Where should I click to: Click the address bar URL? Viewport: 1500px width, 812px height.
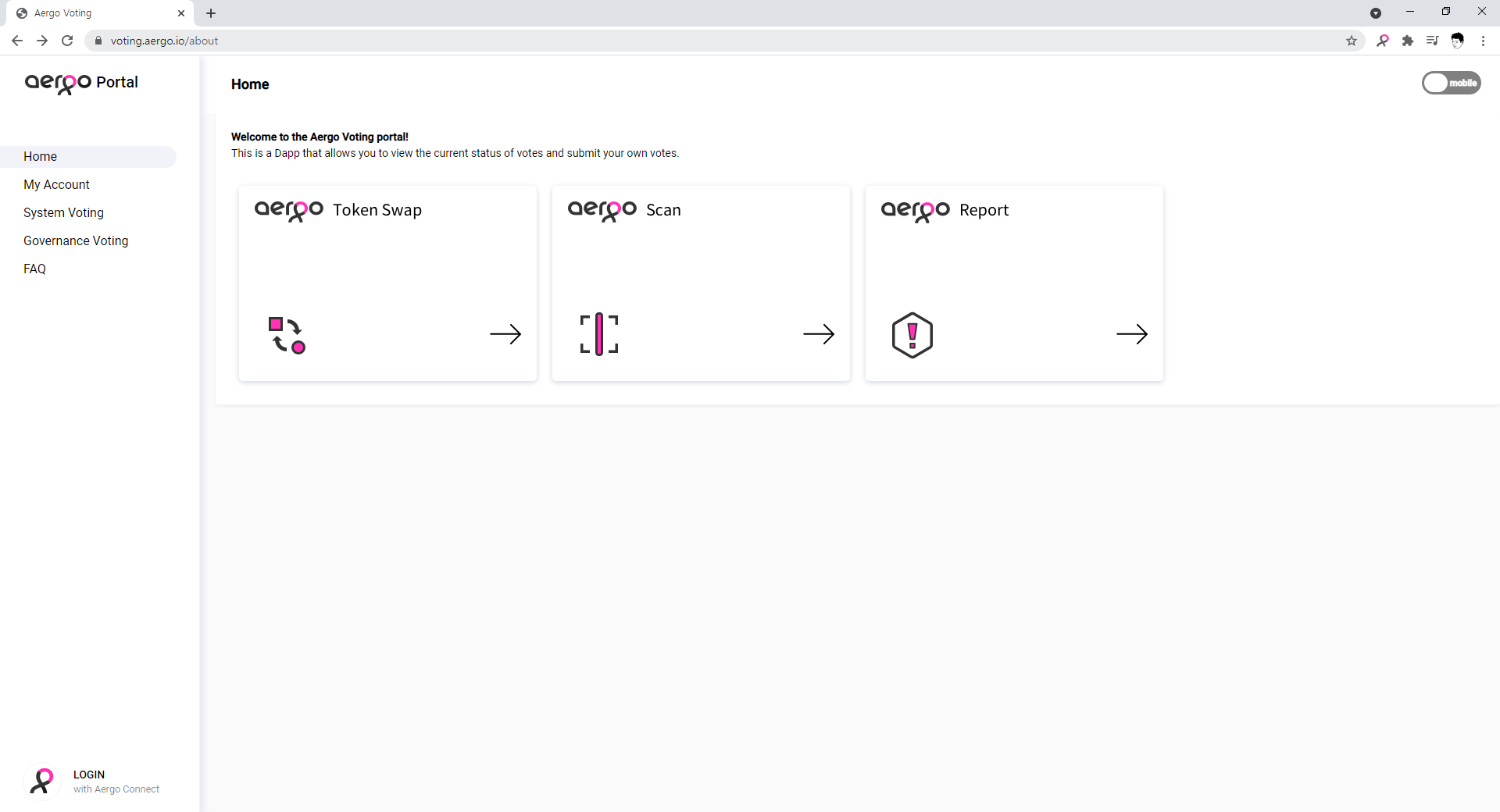coord(164,41)
